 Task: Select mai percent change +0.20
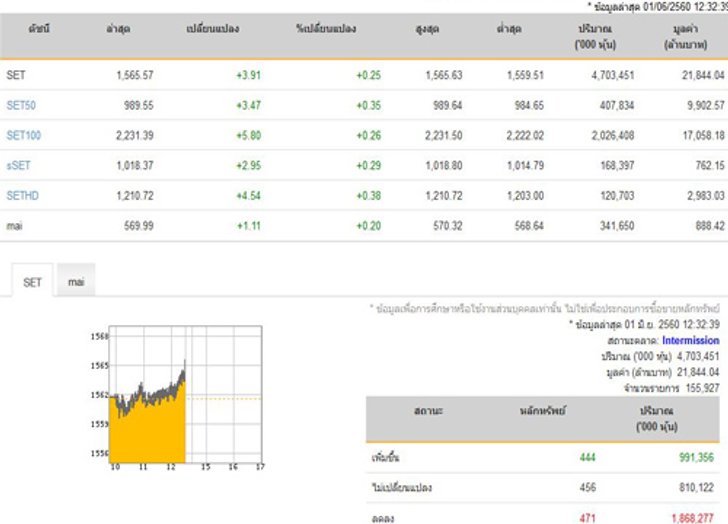[369, 226]
